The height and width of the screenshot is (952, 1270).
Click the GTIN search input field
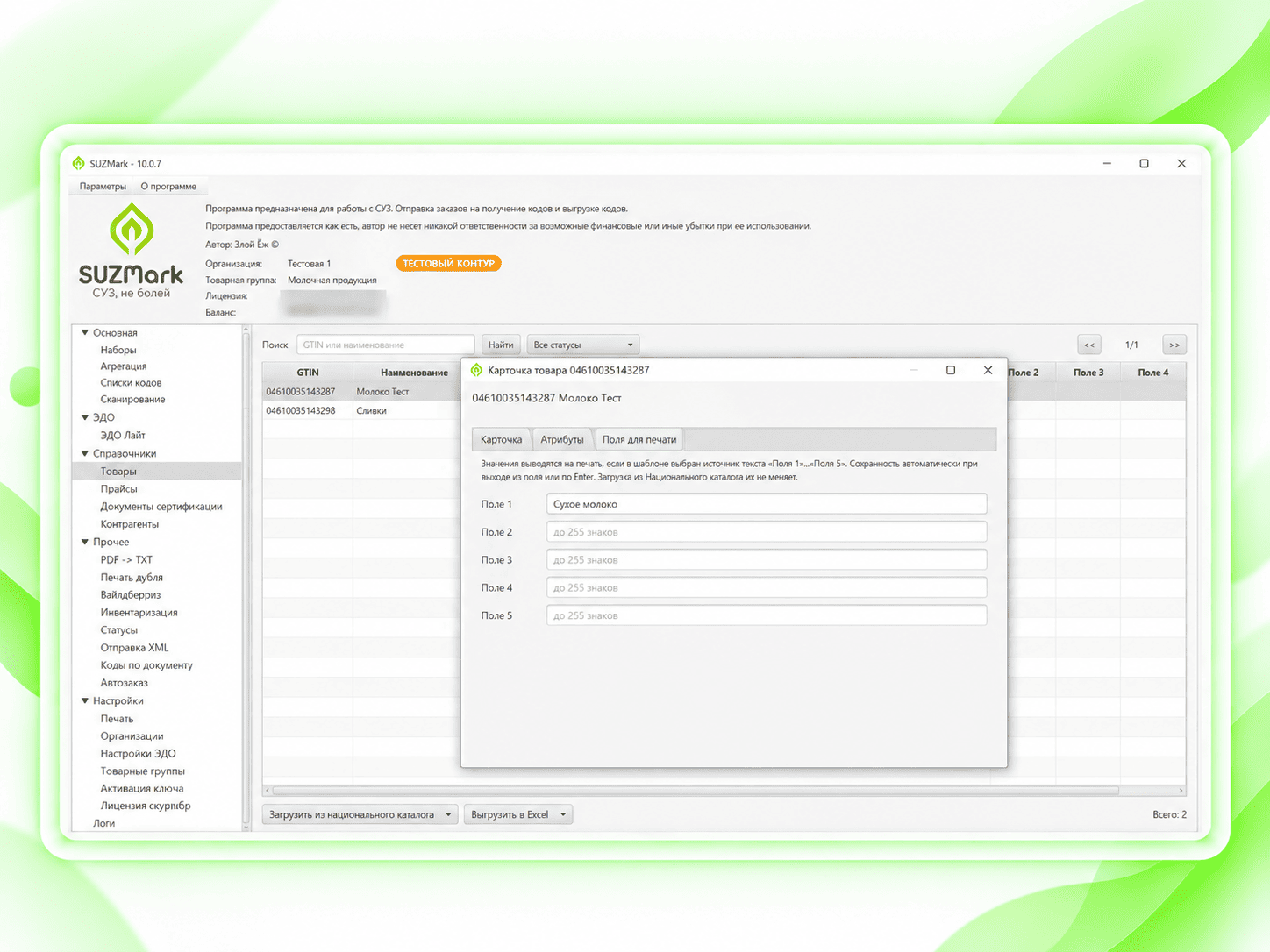(x=385, y=345)
